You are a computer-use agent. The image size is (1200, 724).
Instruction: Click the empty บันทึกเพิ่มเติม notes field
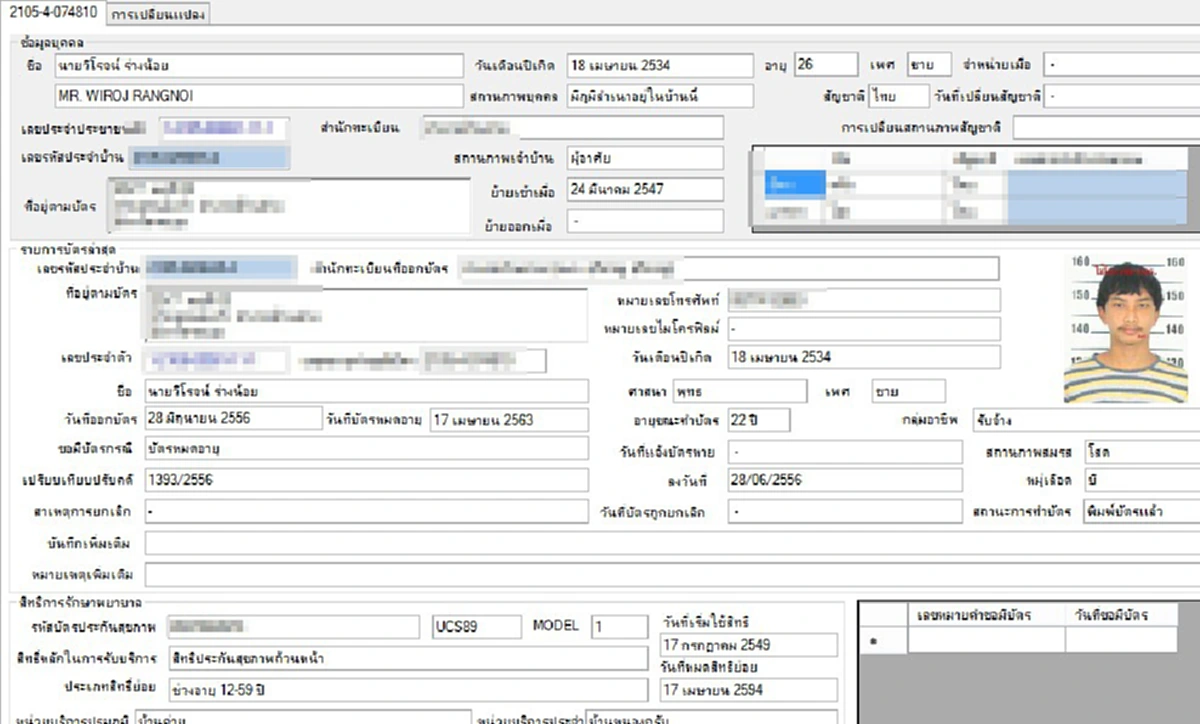[x=672, y=543]
